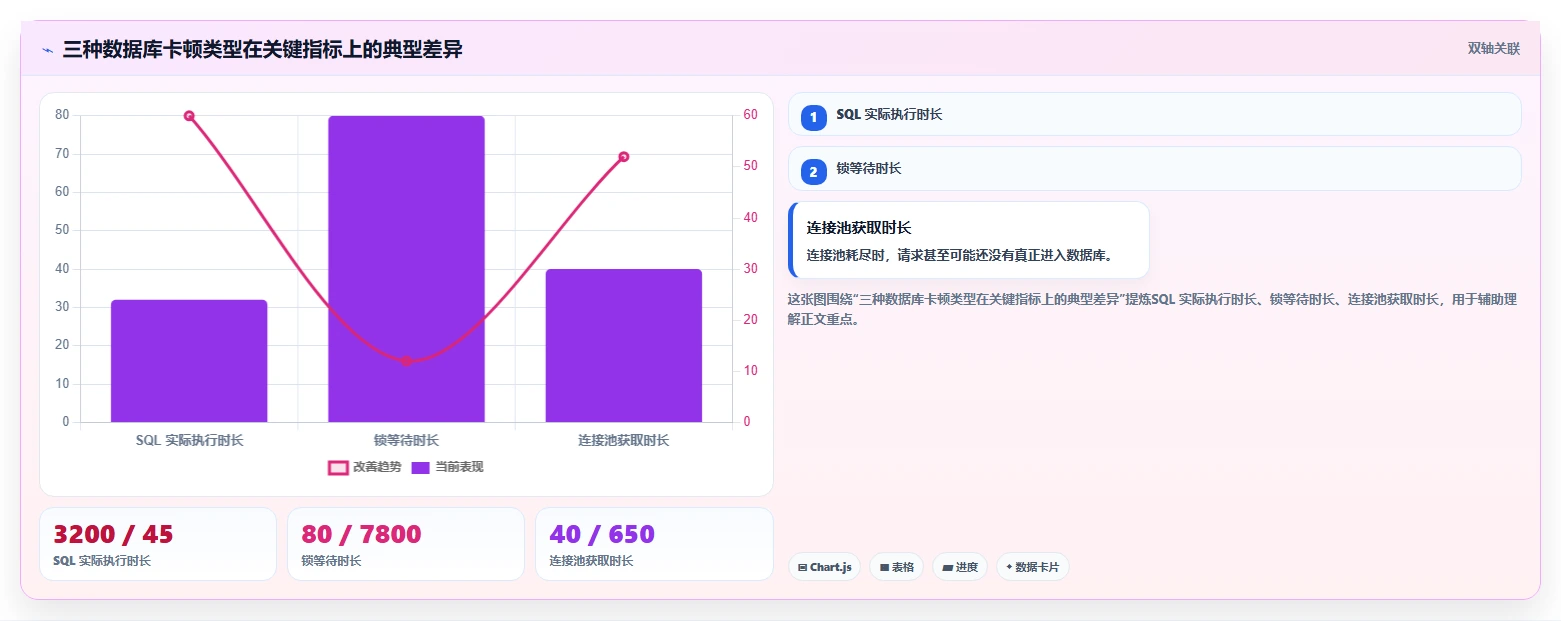Click the left axis value 80
Viewport: 1561px width, 621px height.
point(62,115)
